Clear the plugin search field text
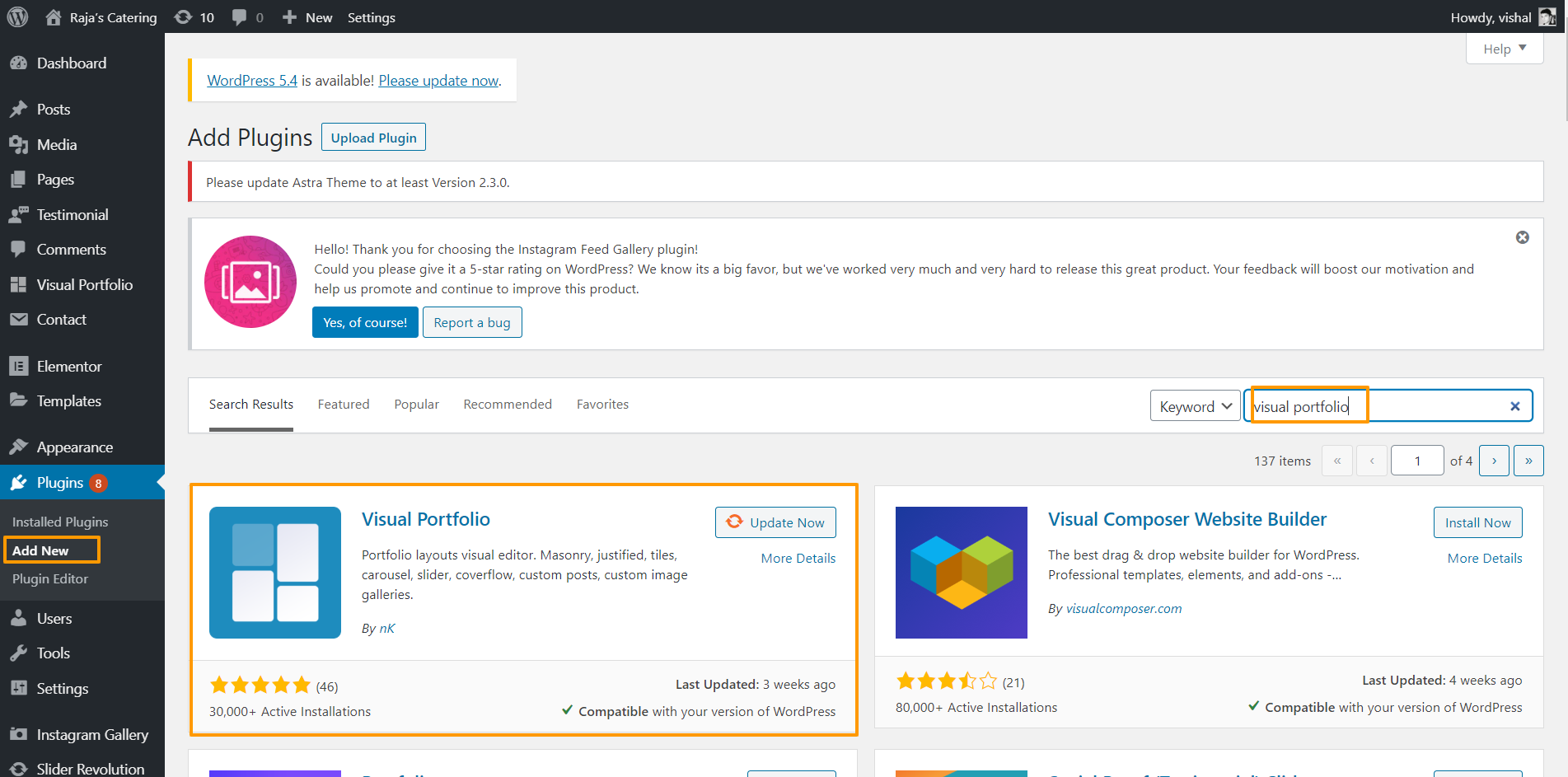The height and width of the screenshot is (777, 1568). (1514, 406)
